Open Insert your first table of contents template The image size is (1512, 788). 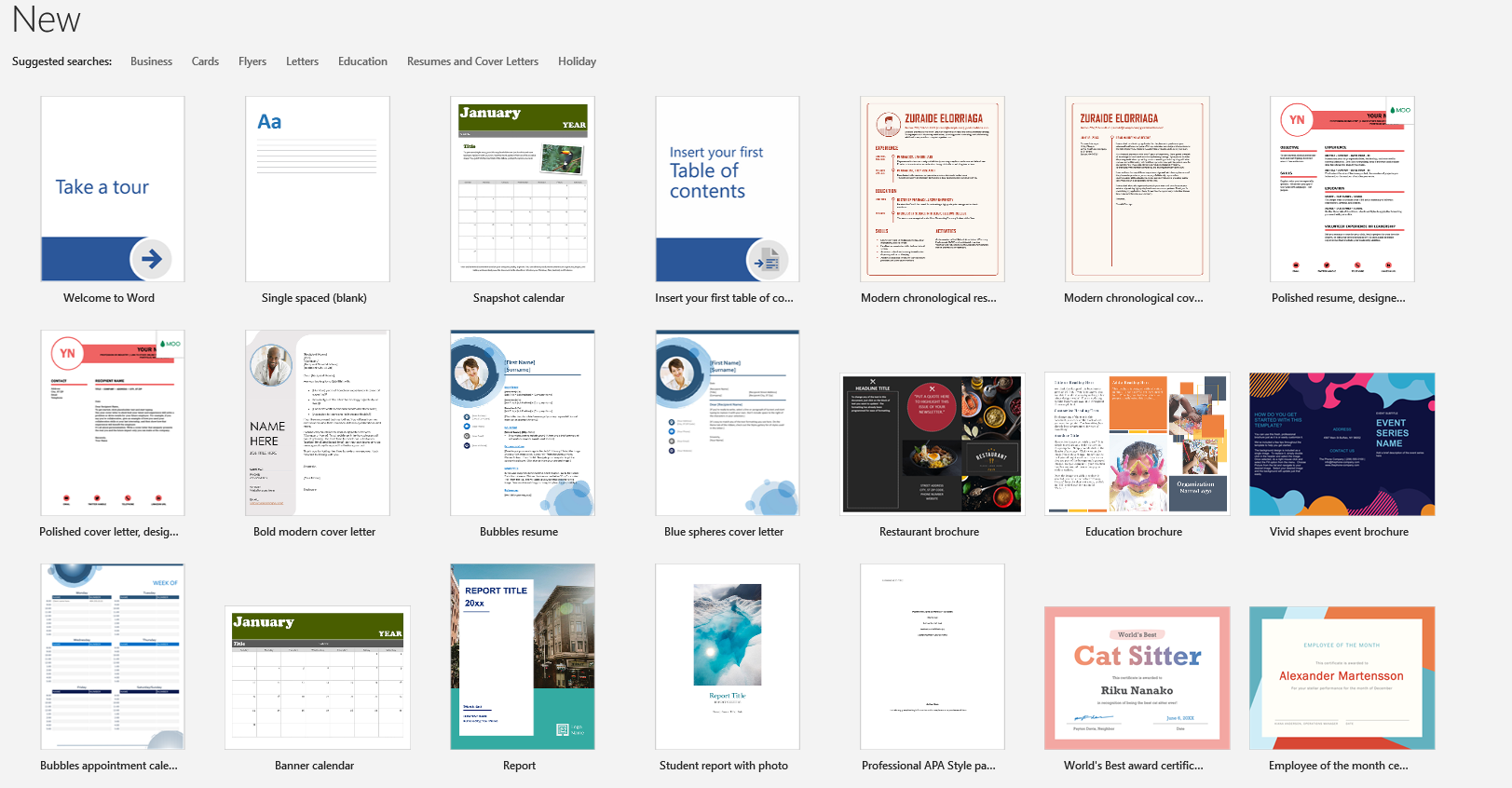click(728, 189)
